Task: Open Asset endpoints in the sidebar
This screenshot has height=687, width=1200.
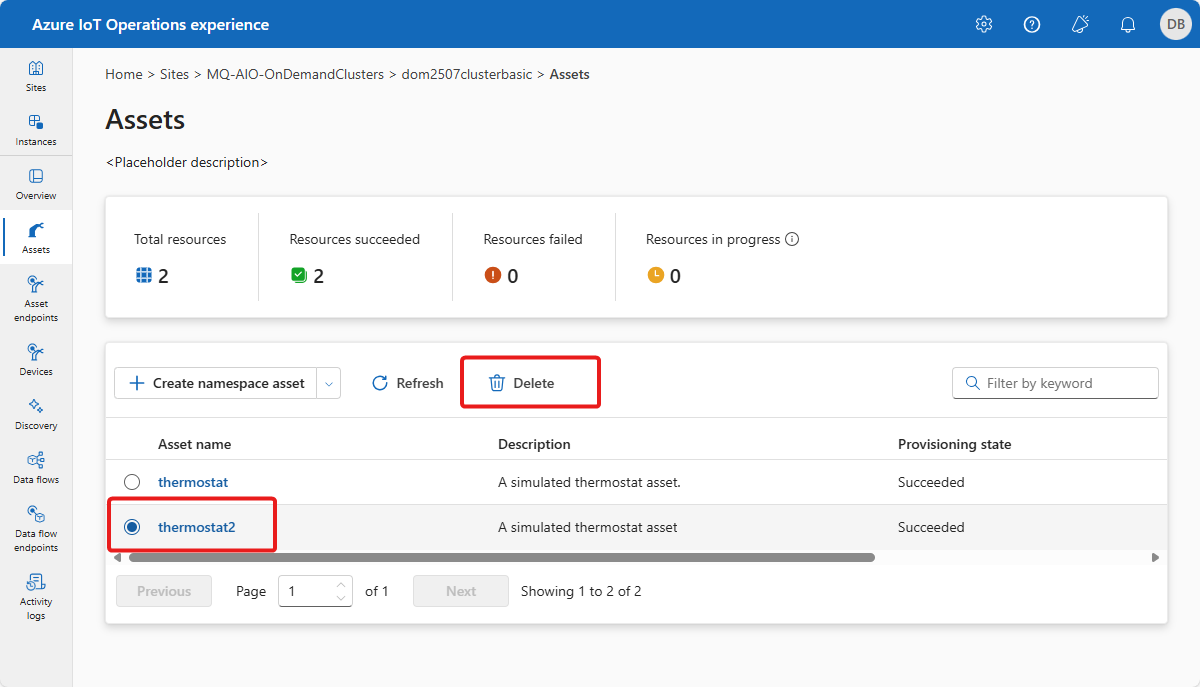Action: point(36,298)
